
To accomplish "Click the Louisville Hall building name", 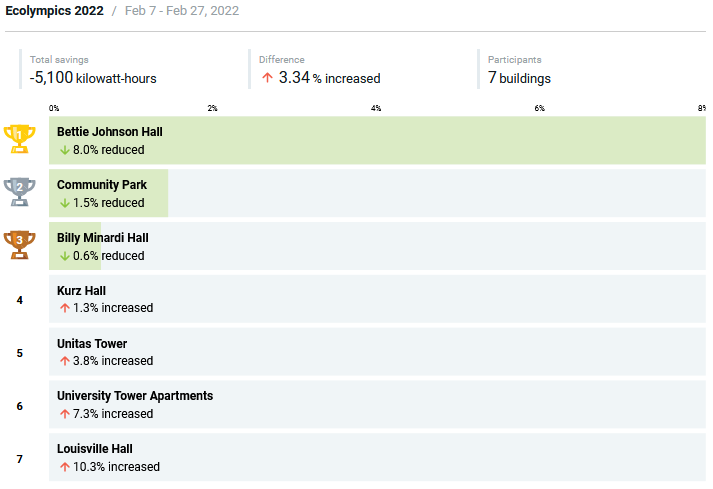I will point(94,449).
